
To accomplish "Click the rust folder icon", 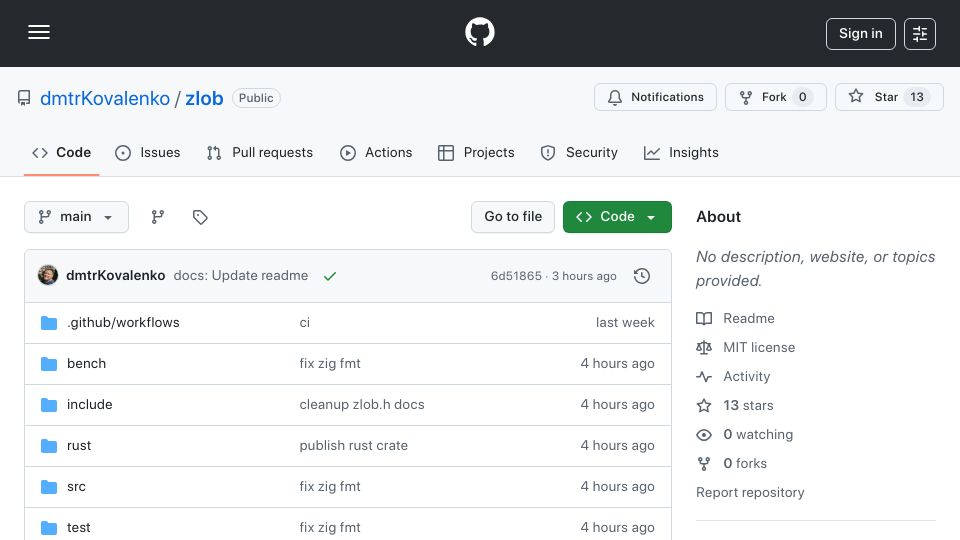I will point(49,446).
